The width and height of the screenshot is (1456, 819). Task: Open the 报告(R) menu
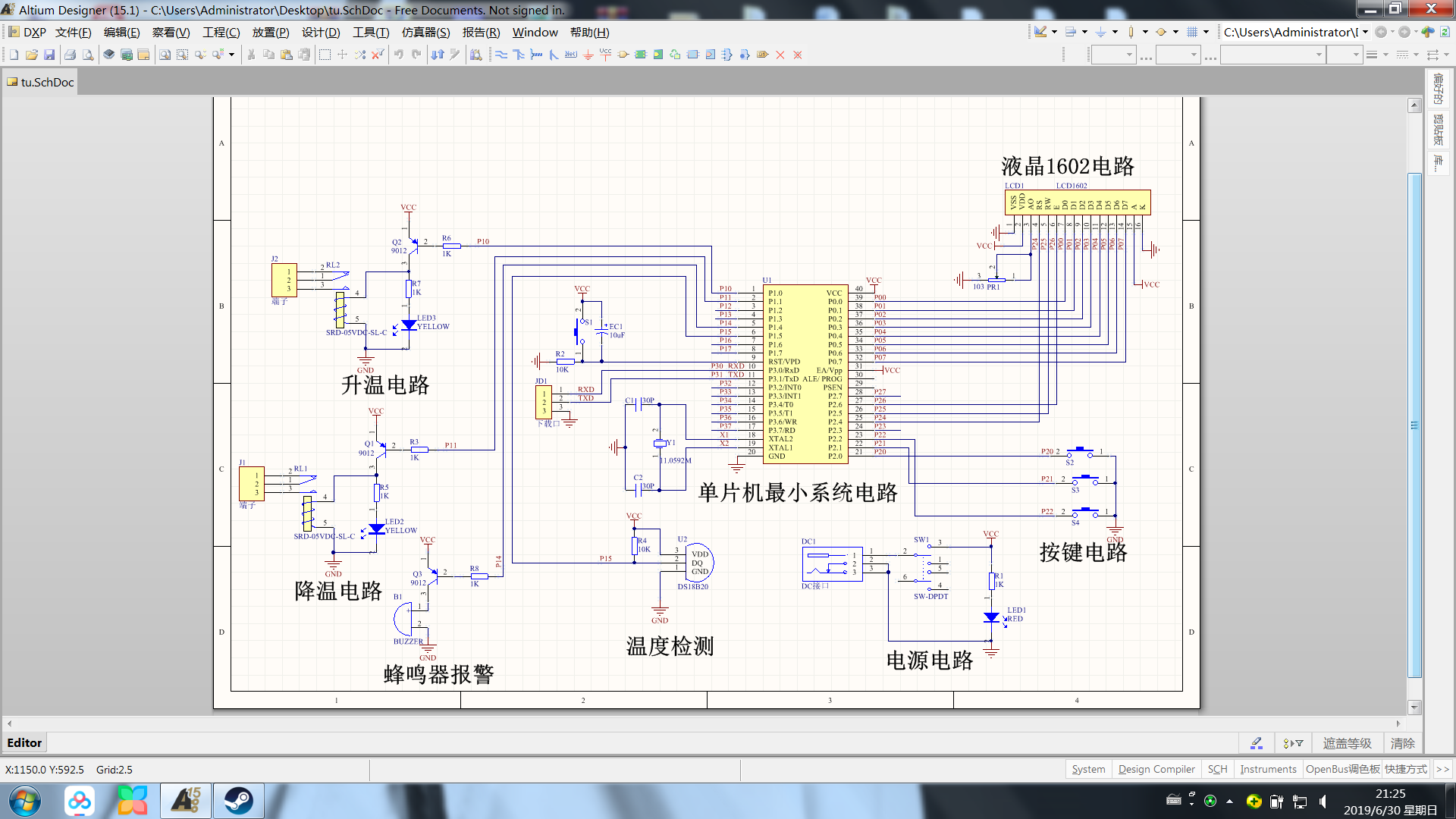482,32
